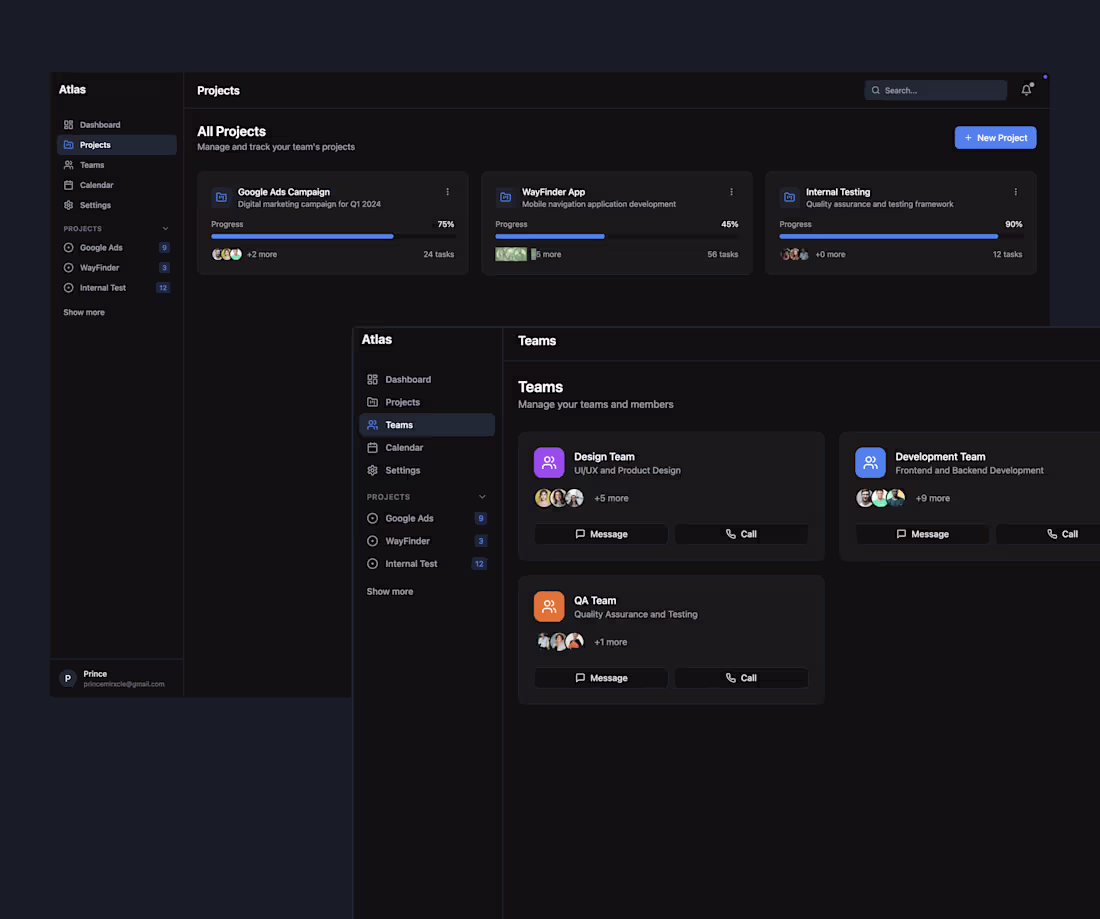Open the Internal Testing card three-dot menu
The height and width of the screenshot is (919, 1100).
pyautogui.click(x=1015, y=191)
